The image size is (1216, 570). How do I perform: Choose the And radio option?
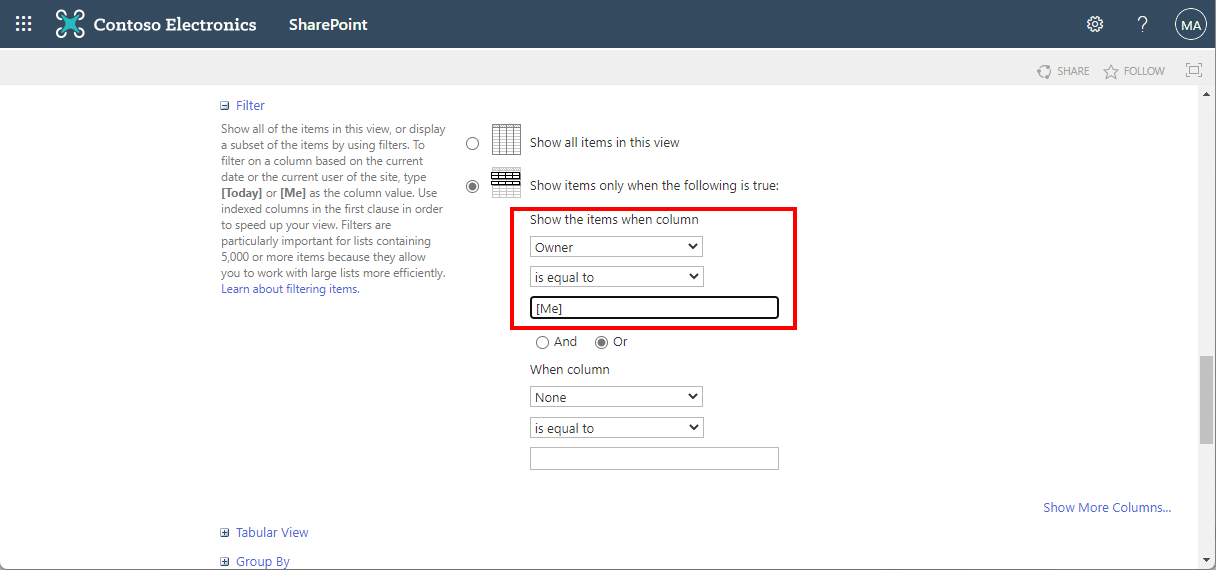[543, 342]
